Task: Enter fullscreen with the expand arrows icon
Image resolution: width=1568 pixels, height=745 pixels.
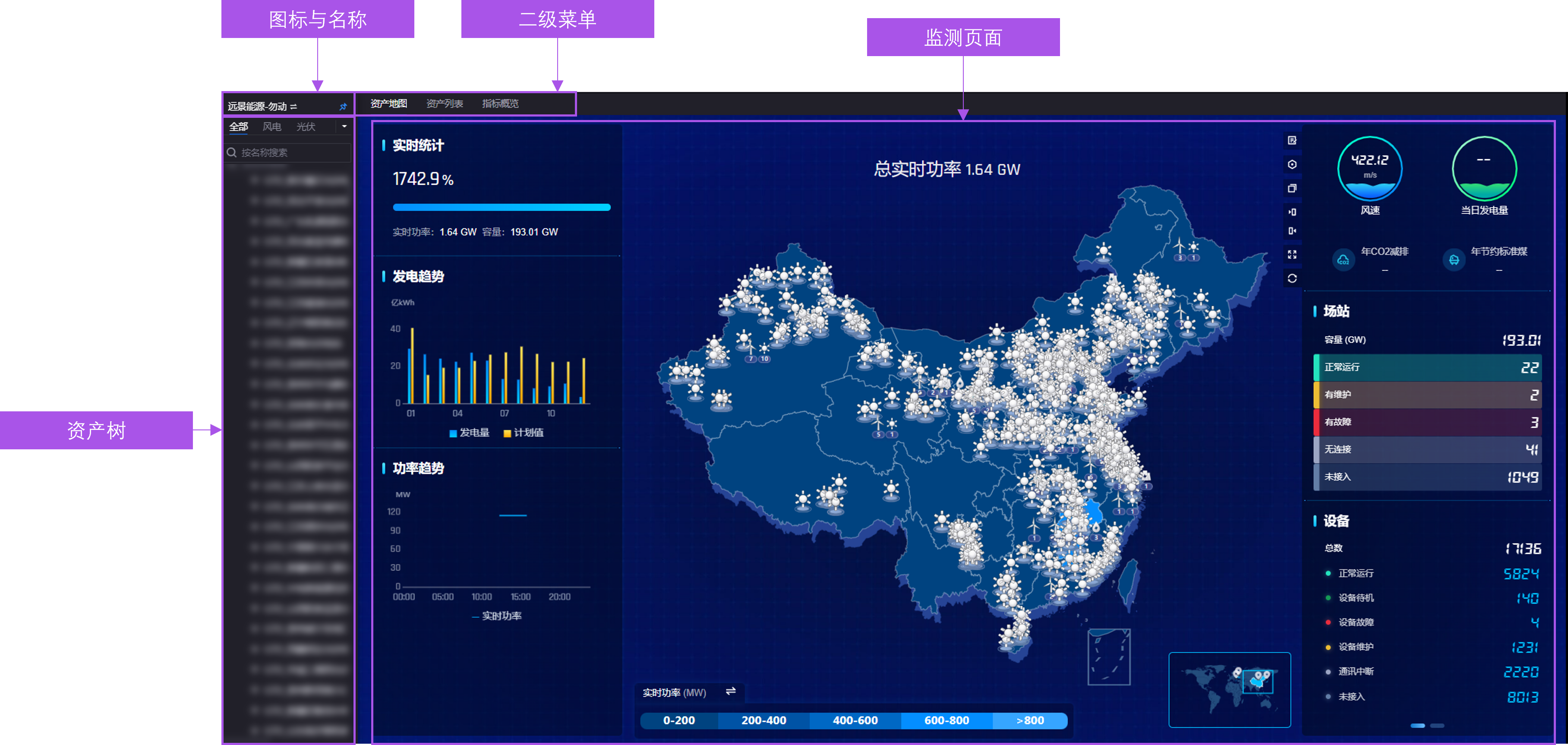Action: pyautogui.click(x=1292, y=254)
